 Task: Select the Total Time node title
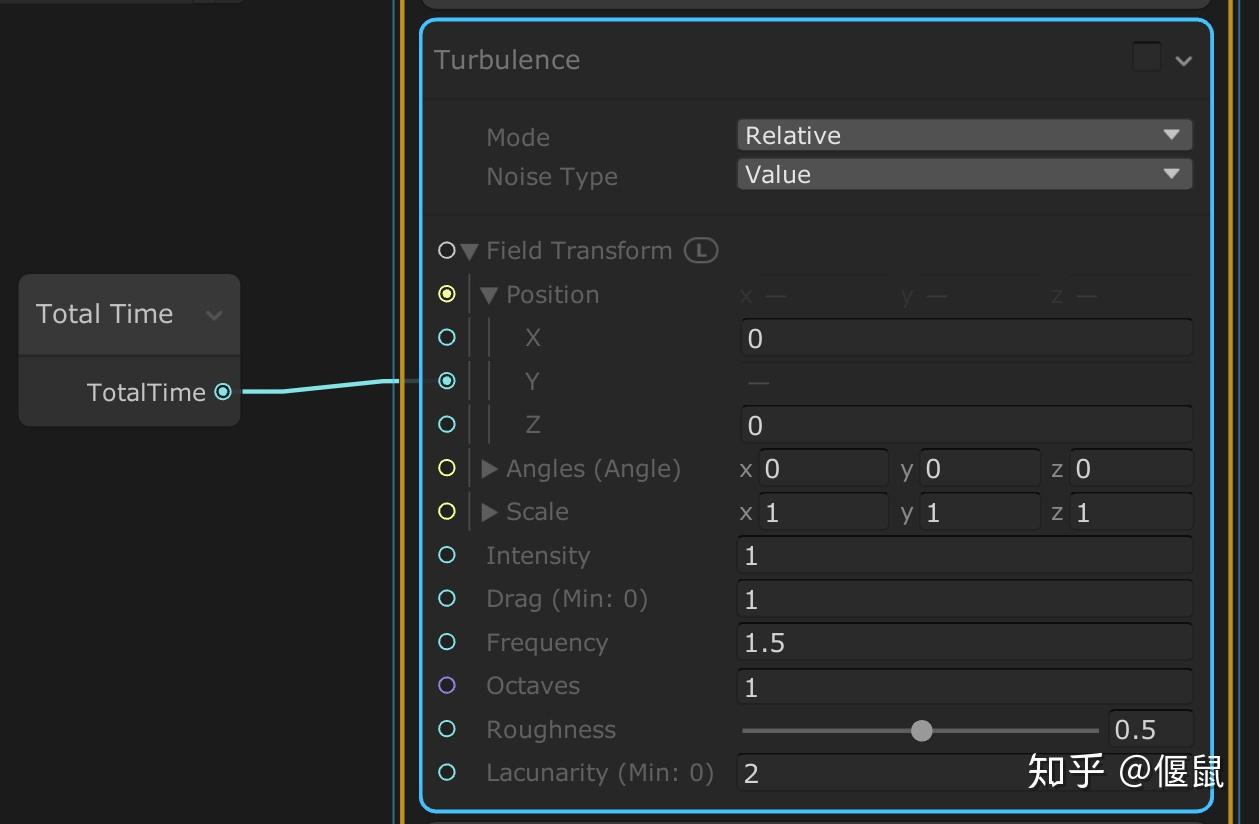coord(104,313)
